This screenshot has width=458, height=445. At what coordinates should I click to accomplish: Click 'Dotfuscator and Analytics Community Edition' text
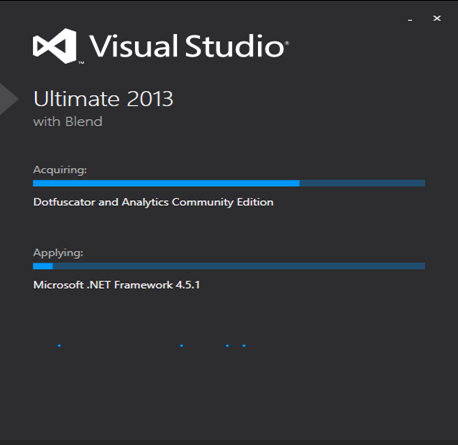click(153, 202)
